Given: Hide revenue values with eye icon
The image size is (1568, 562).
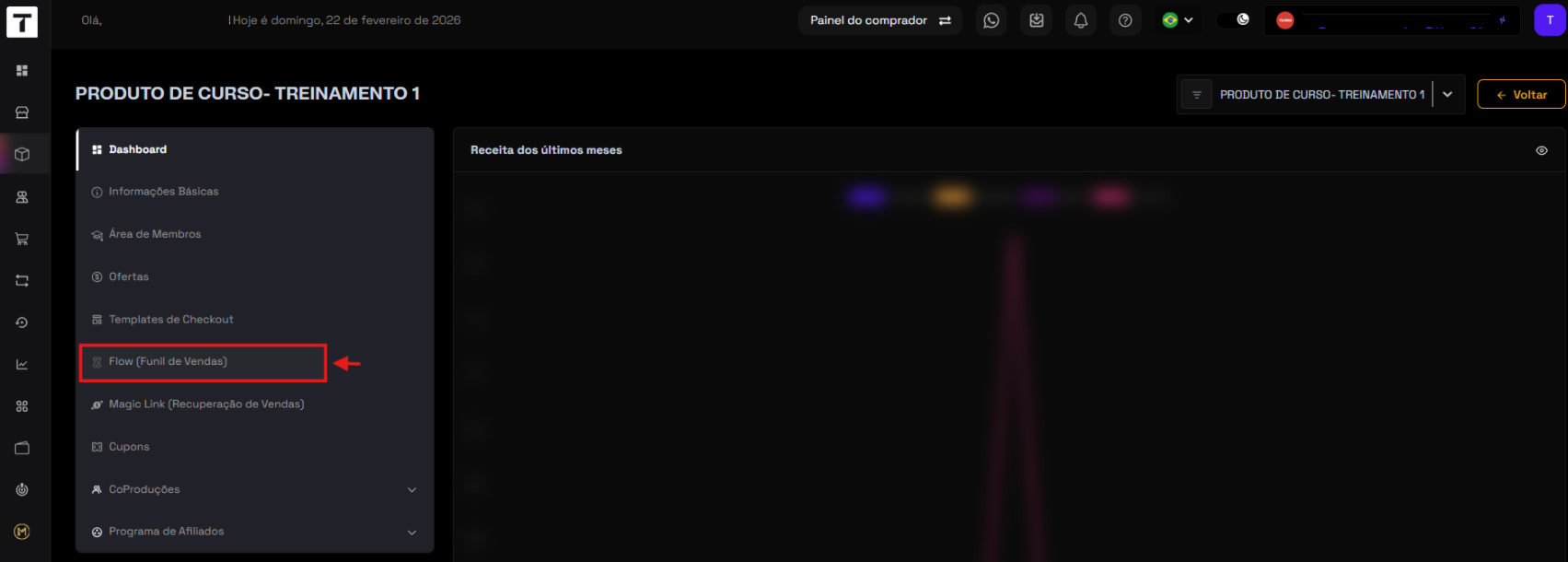Looking at the screenshot, I should tap(1541, 150).
